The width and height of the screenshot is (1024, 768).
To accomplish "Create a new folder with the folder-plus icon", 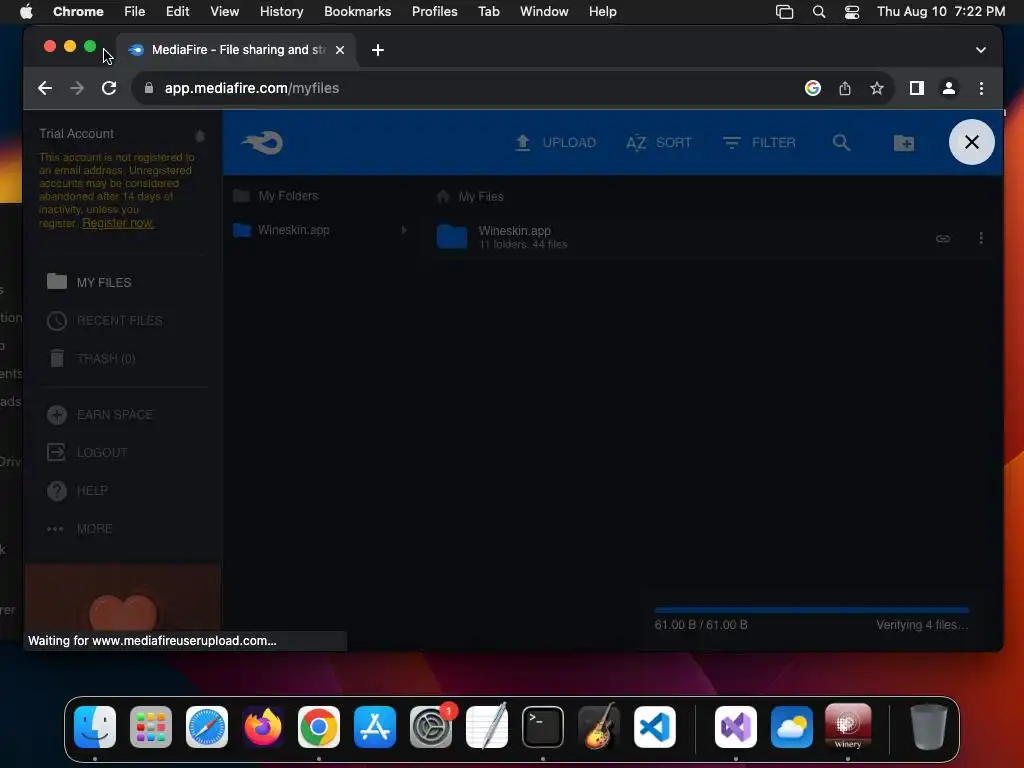I will pyautogui.click(x=904, y=142).
